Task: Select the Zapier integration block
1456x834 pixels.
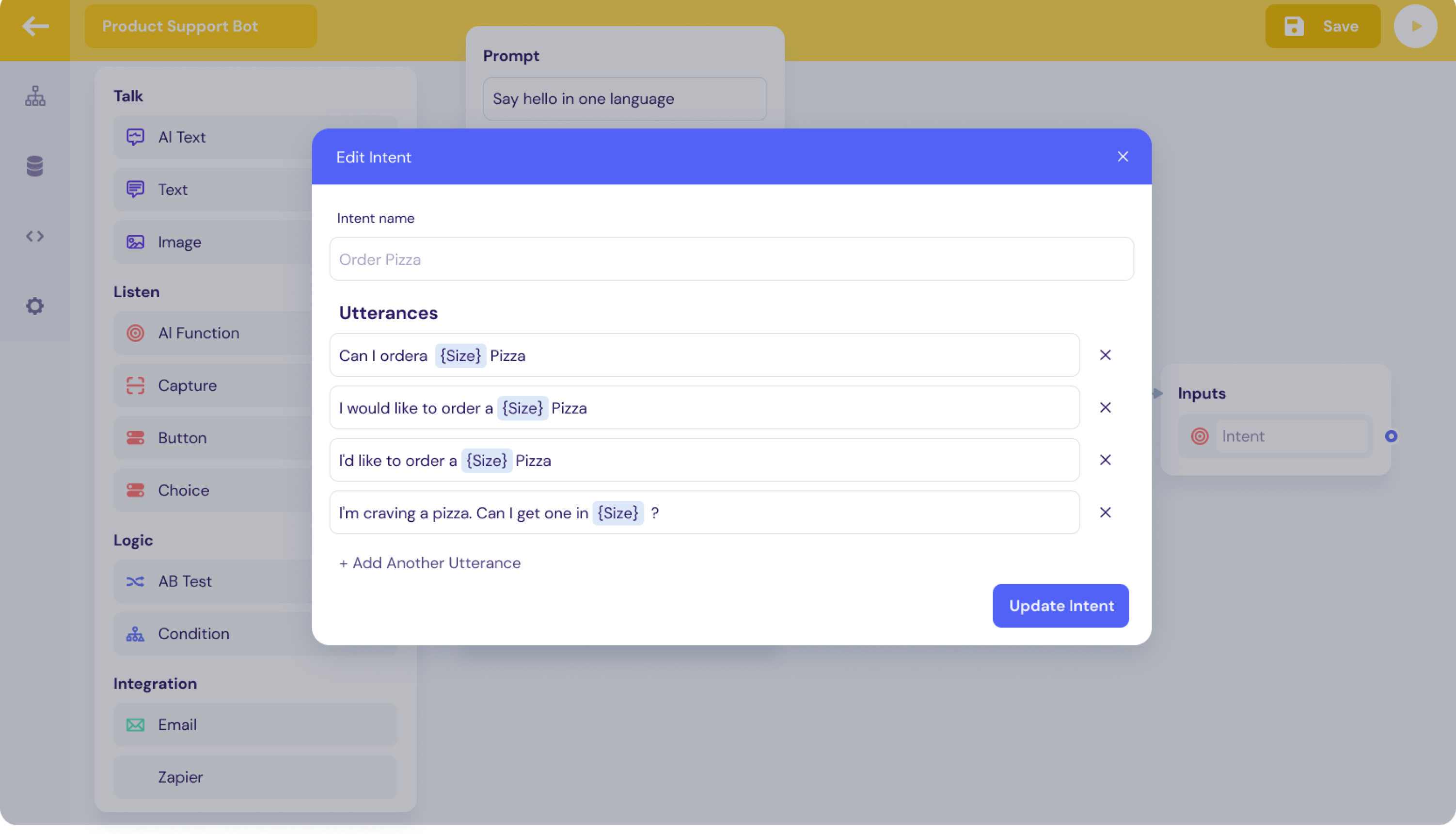Action: (x=255, y=777)
